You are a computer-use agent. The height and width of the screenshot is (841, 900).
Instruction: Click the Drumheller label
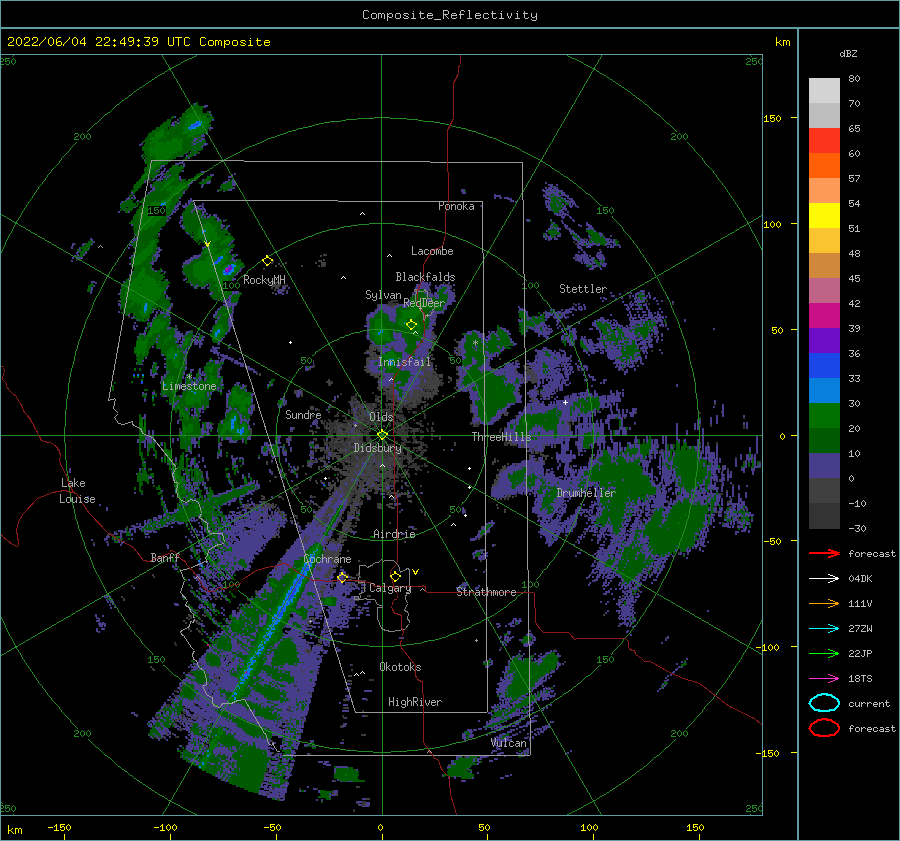586,493
